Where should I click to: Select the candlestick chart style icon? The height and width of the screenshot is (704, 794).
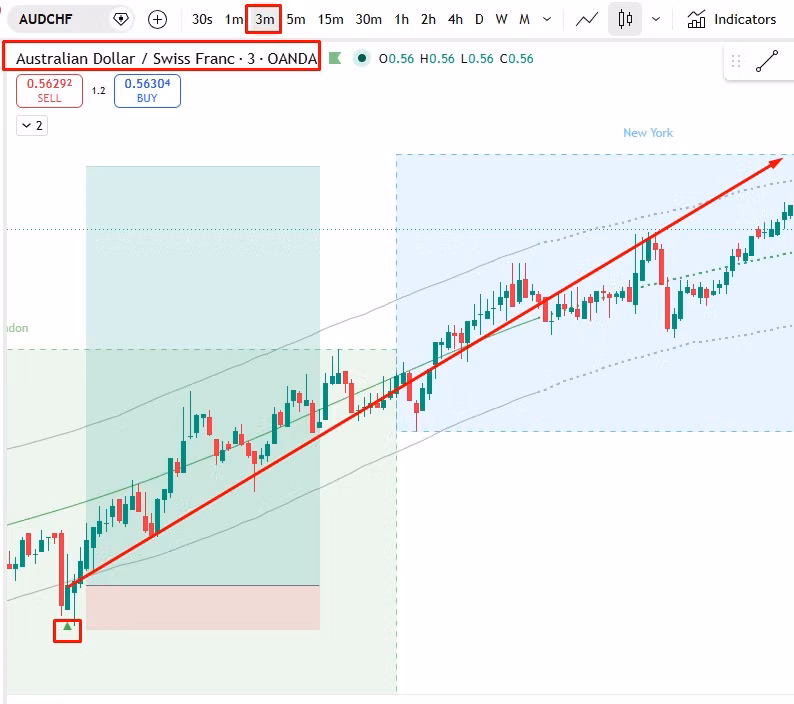pos(625,19)
